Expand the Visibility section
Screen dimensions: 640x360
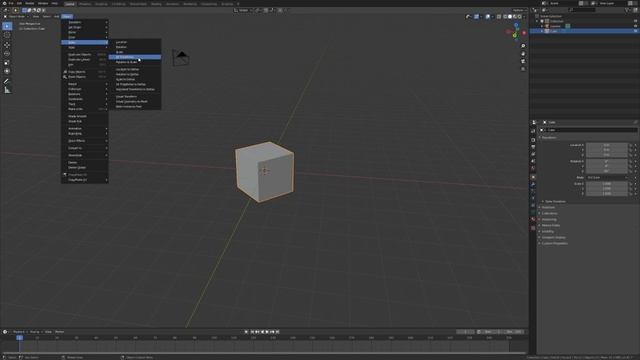[x=548, y=231]
